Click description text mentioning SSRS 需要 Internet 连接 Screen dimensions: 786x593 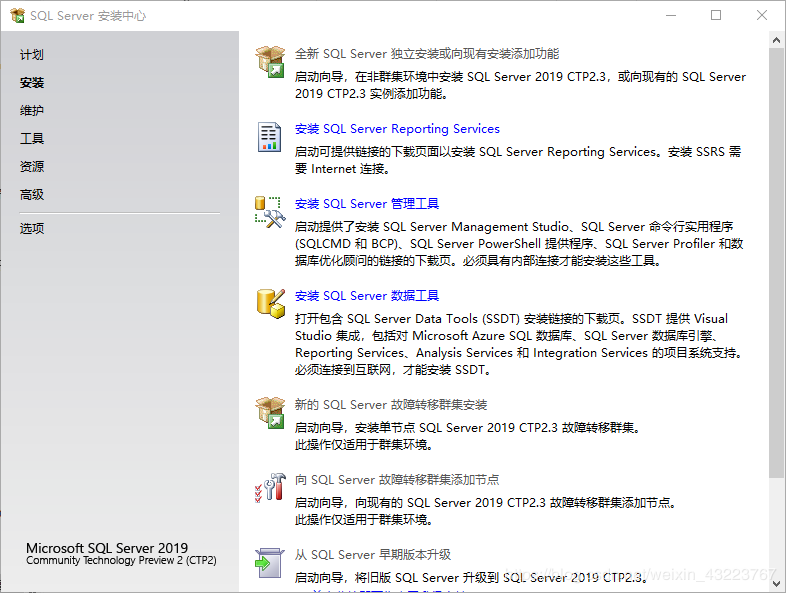click(518, 160)
